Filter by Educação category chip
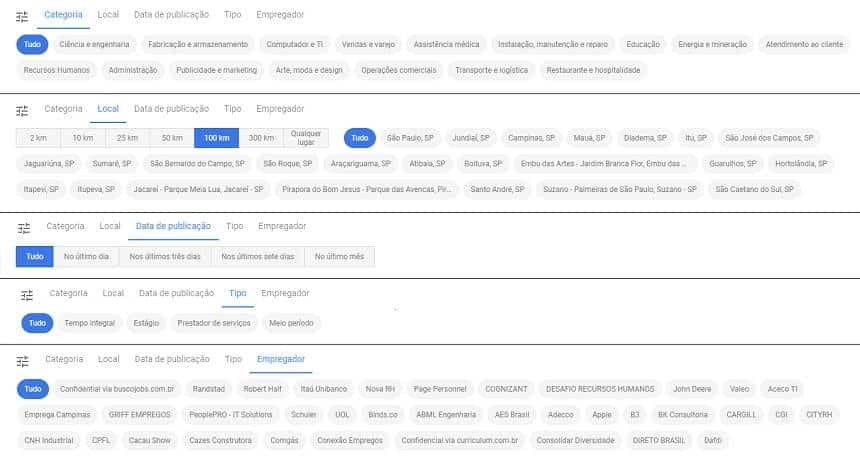Image resolution: width=860 pixels, height=460 pixels. click(643, 44)
